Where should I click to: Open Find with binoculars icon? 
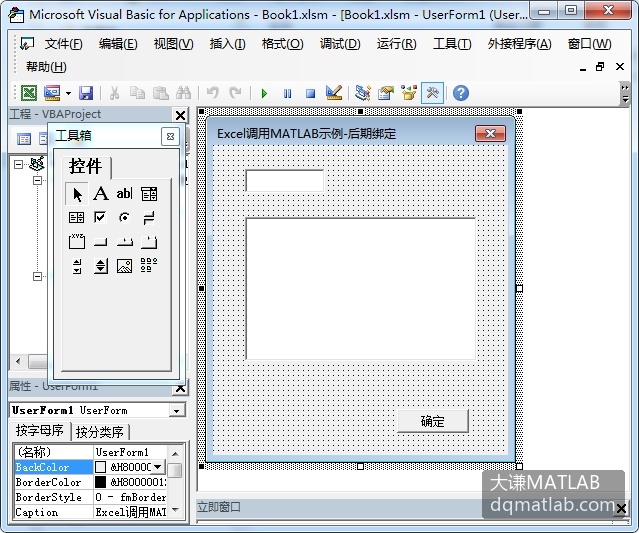pyautogui.click(x=183, y=93)
